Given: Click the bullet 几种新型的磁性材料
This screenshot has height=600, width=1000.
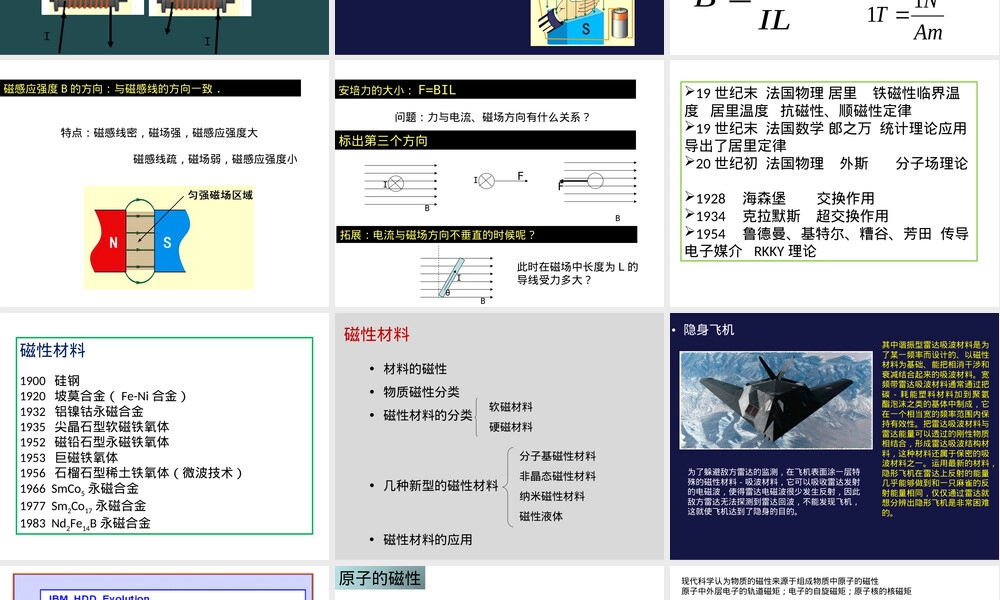Looking at the screenshot, I should tap(440, 485).
